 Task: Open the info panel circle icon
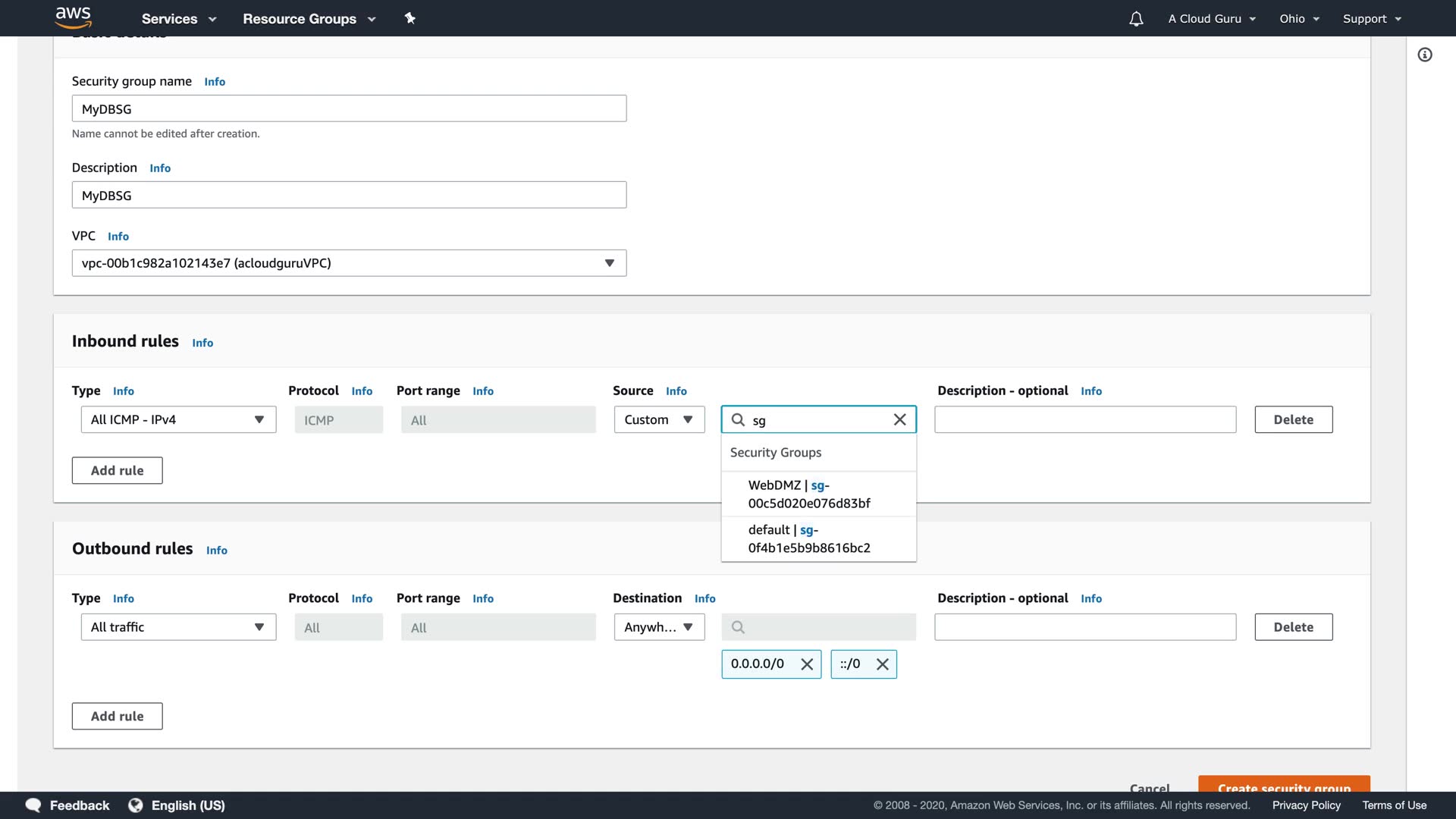point(1425,55)
